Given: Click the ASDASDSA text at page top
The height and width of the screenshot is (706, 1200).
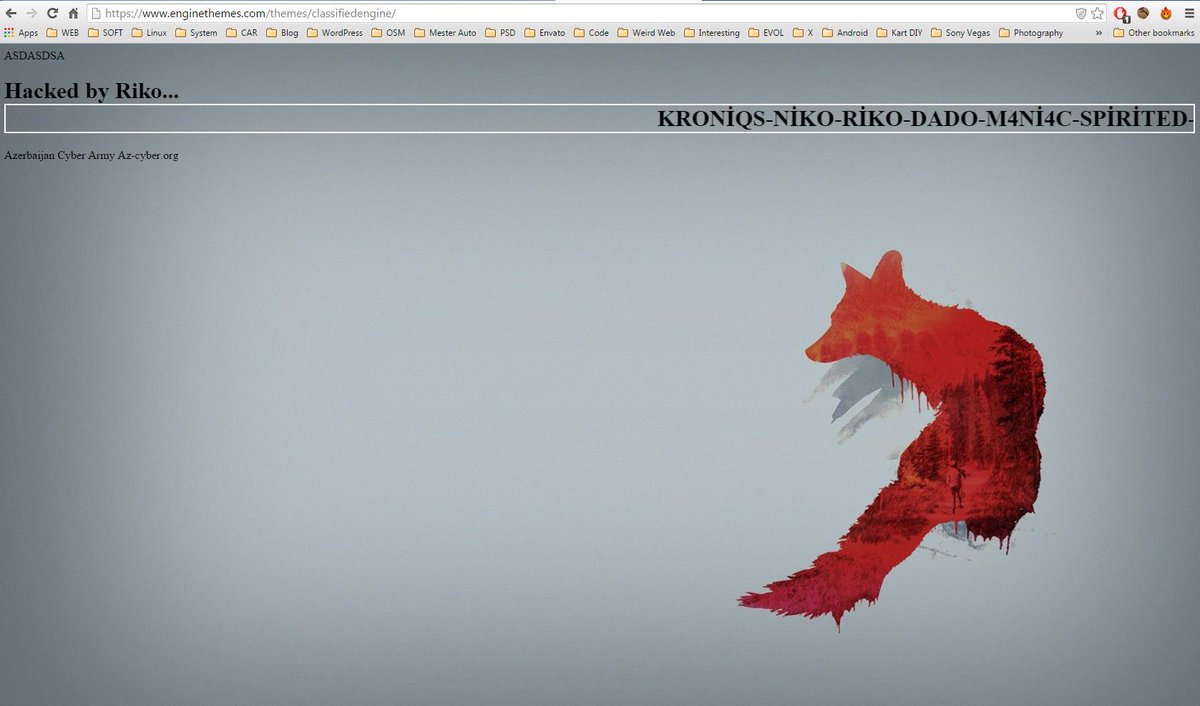Looking at the screenshot, I should coord(34,56).
